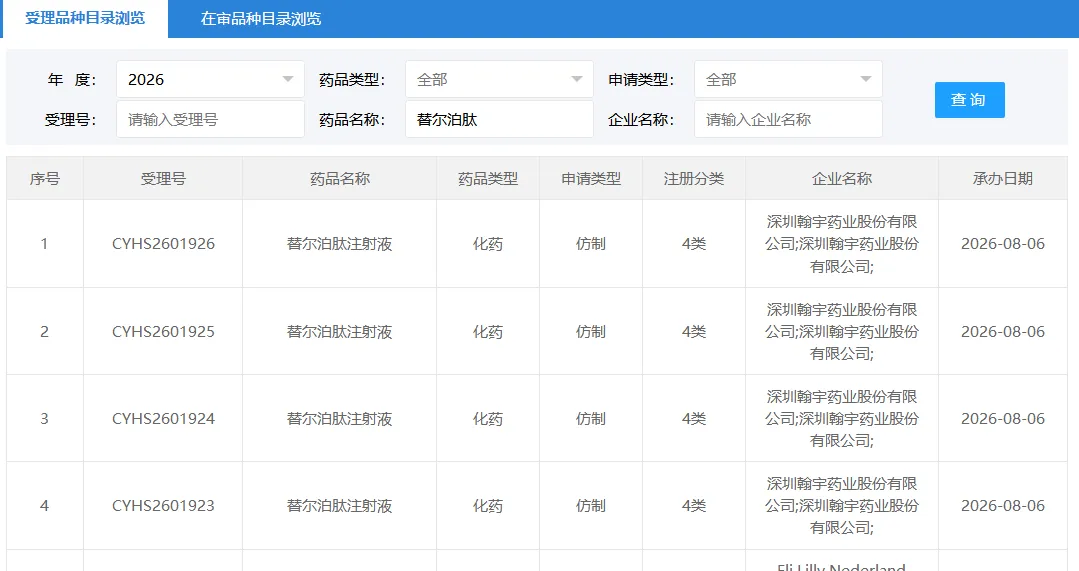Switch to 在审品种目录浏览 tab
This screenshot has width=1079, height=571.
click(x=261, y=19)
